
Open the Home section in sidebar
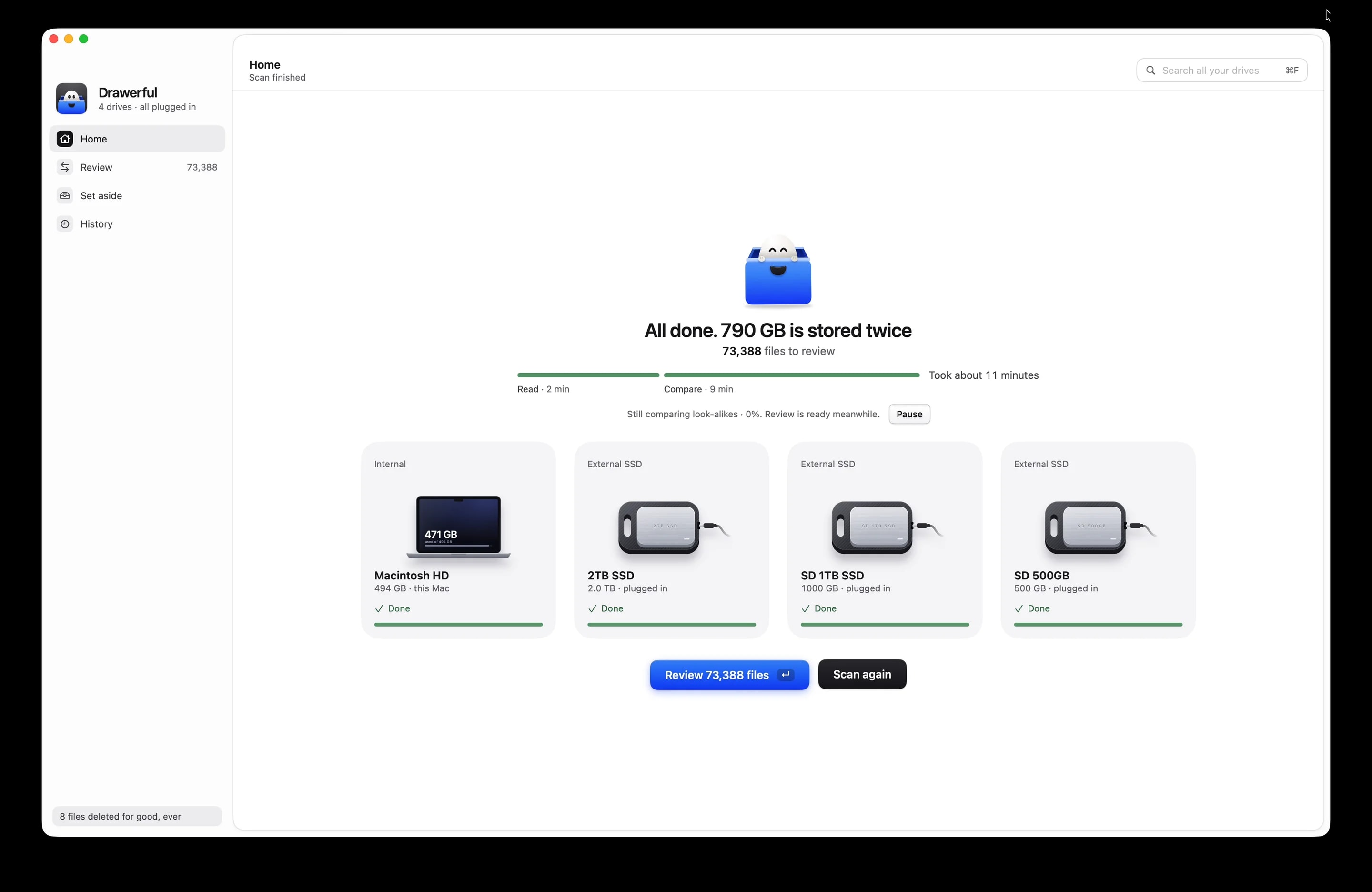(137, 139)
